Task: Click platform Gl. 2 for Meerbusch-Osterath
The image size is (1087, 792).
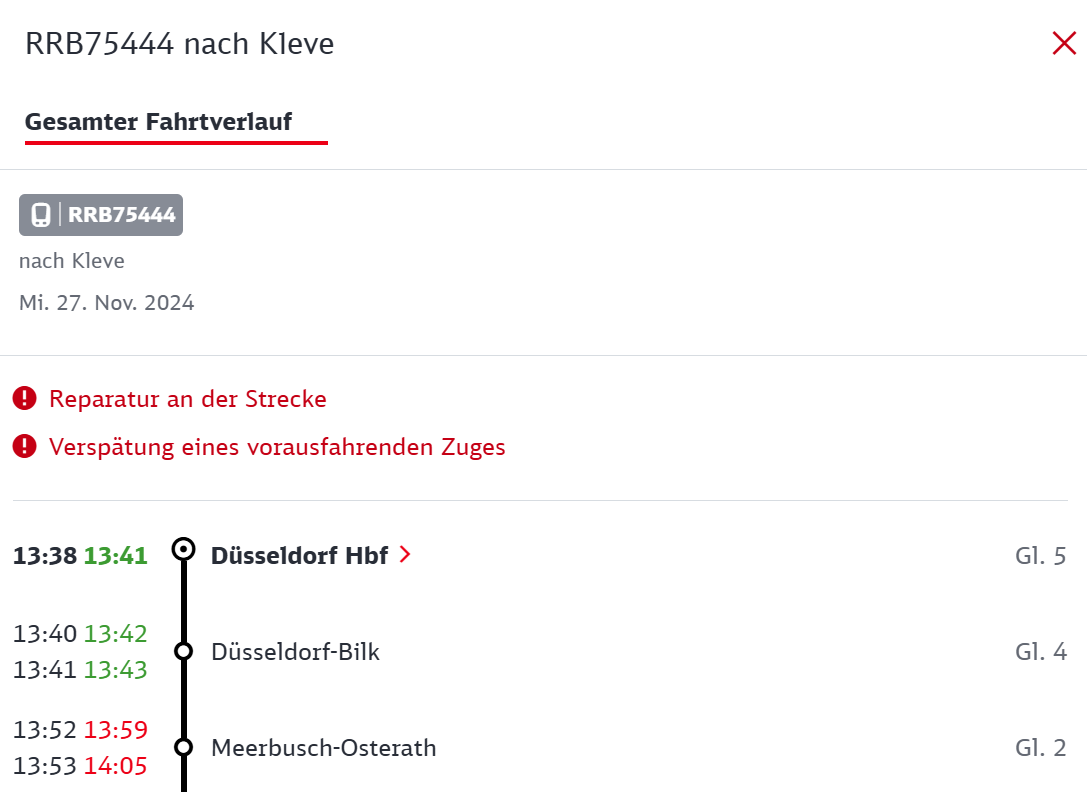Action: point(1041,748)
